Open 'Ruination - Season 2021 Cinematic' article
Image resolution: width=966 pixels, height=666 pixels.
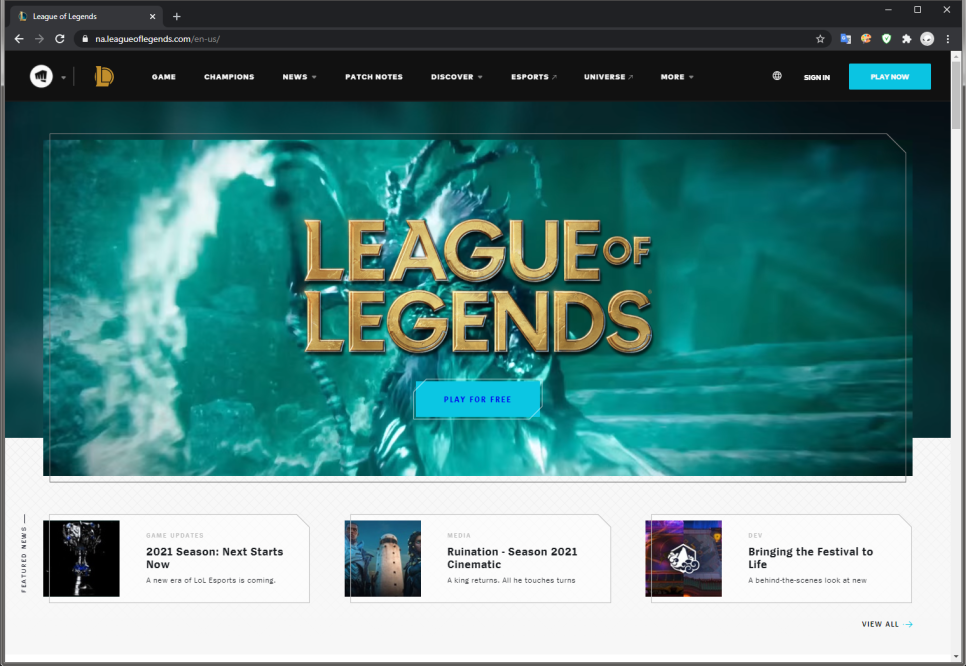pyautogui.click(x=512, y=558)
